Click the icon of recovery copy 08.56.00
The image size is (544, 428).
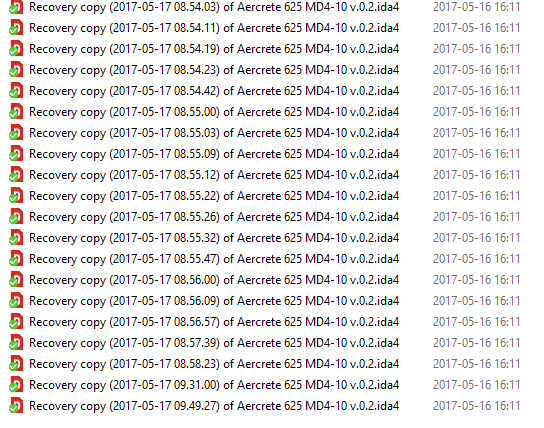click(16, 280)
